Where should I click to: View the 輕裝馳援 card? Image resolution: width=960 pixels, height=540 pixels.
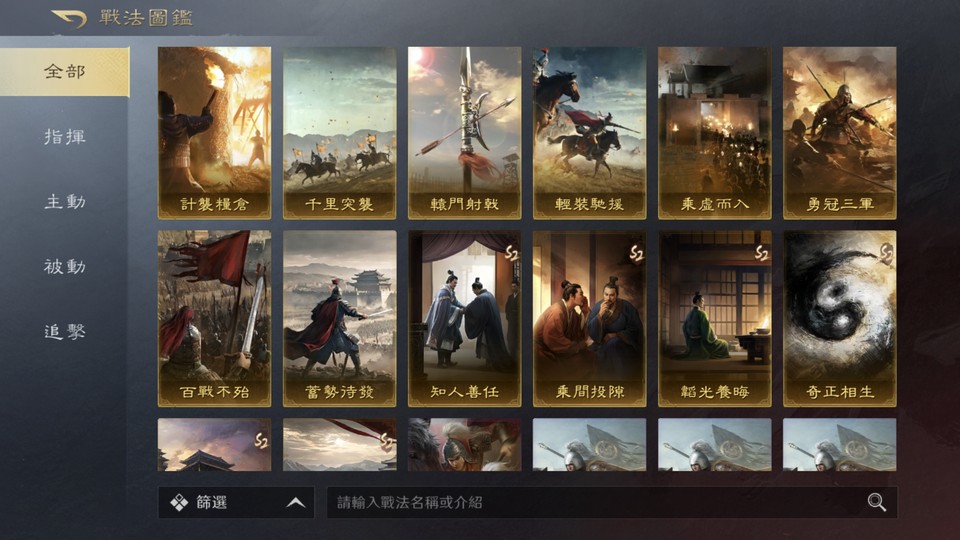point(589,133)
